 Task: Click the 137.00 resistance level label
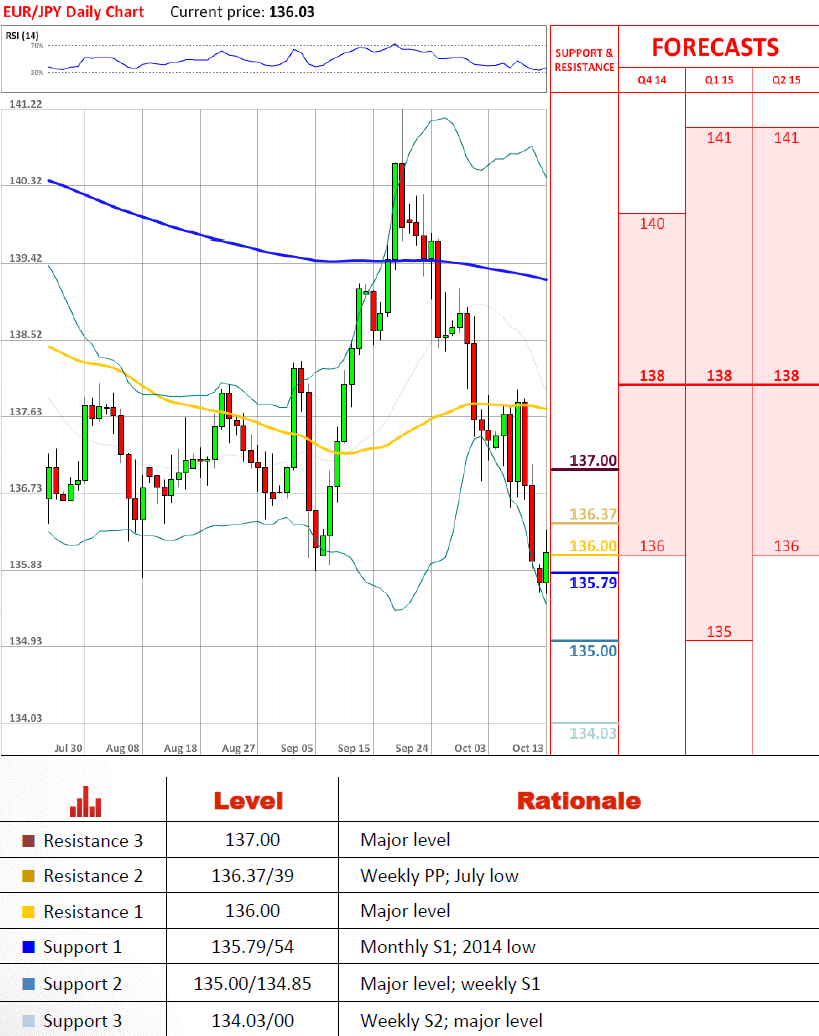coord(593,461)
